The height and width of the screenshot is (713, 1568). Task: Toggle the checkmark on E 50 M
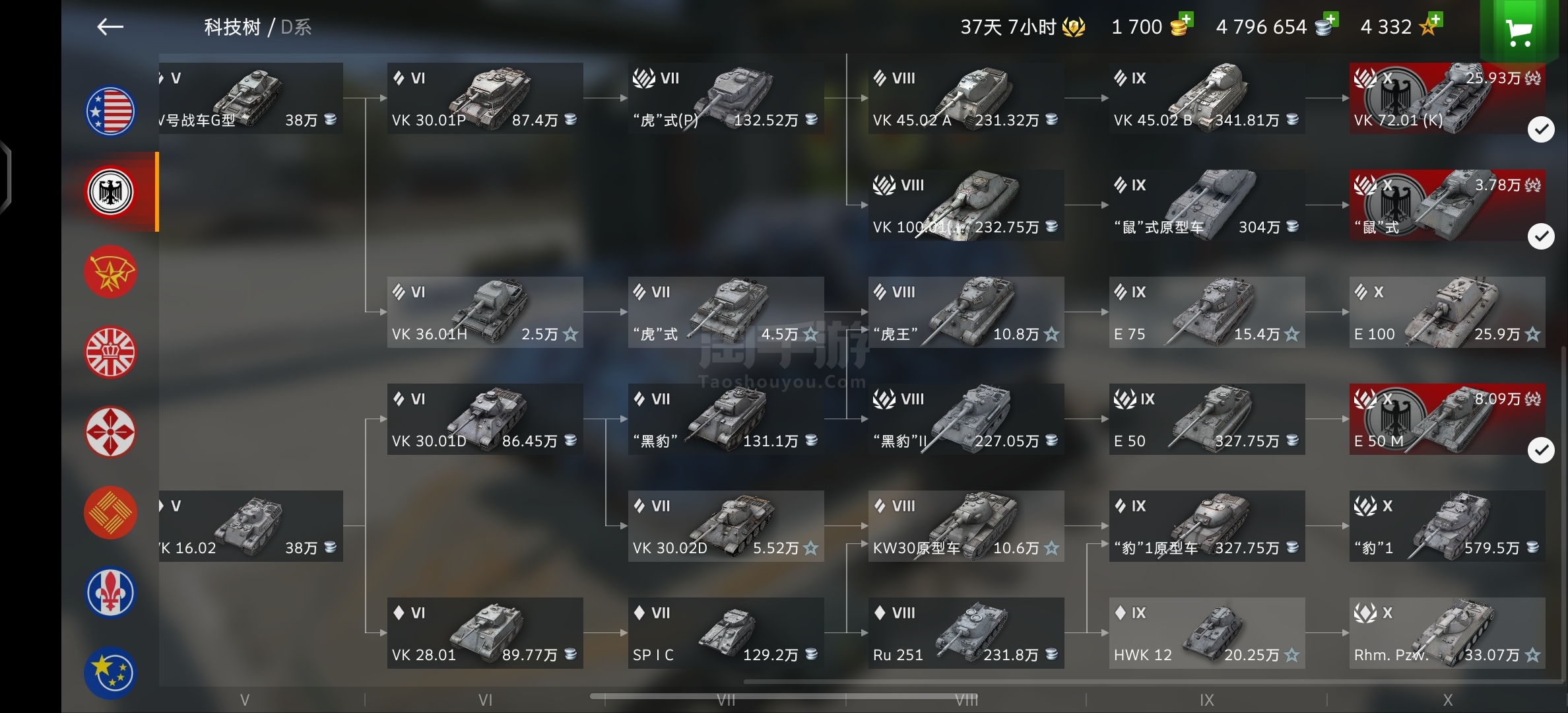1541,450
